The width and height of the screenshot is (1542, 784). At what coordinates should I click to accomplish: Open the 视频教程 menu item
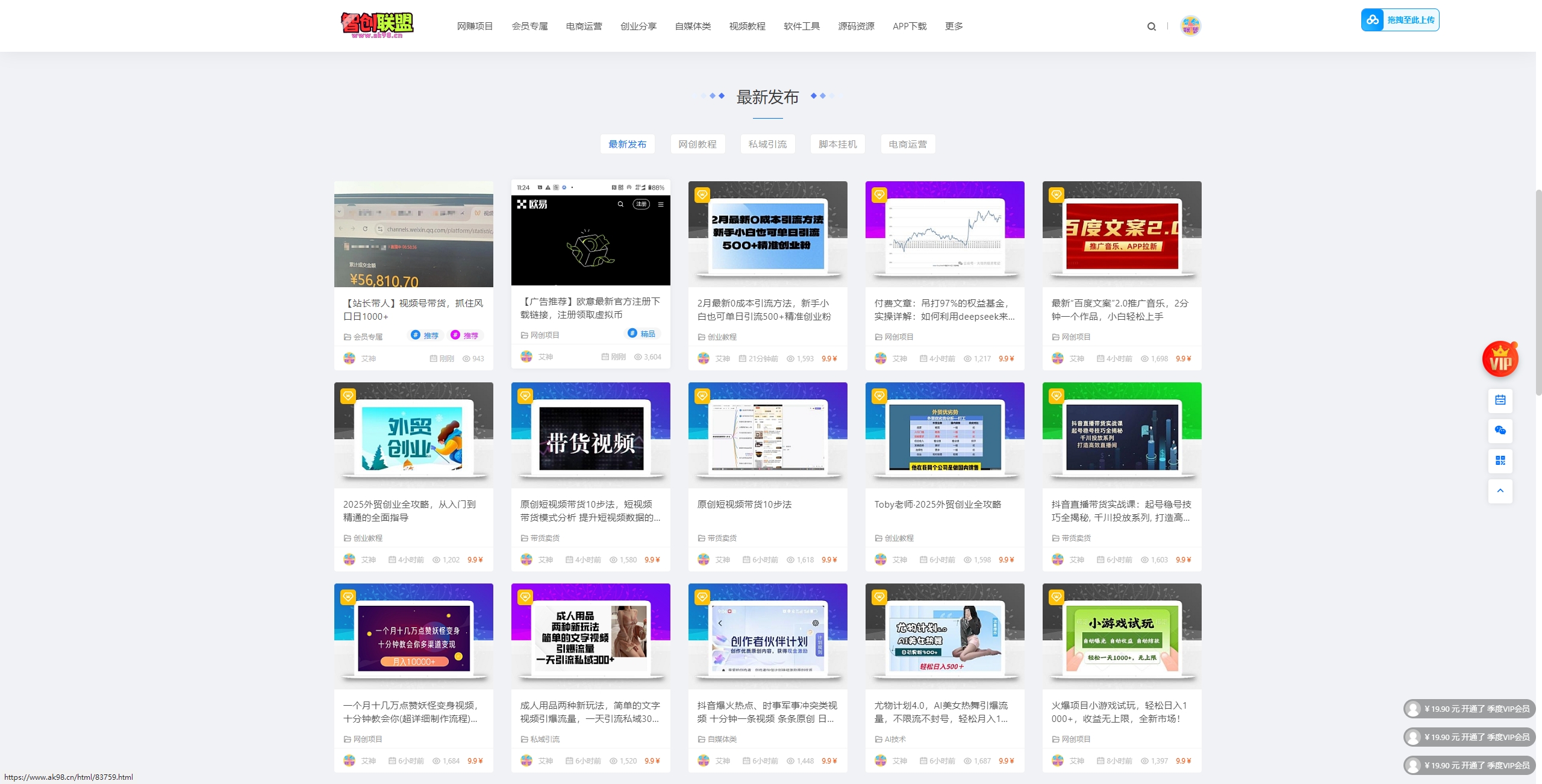746,26
